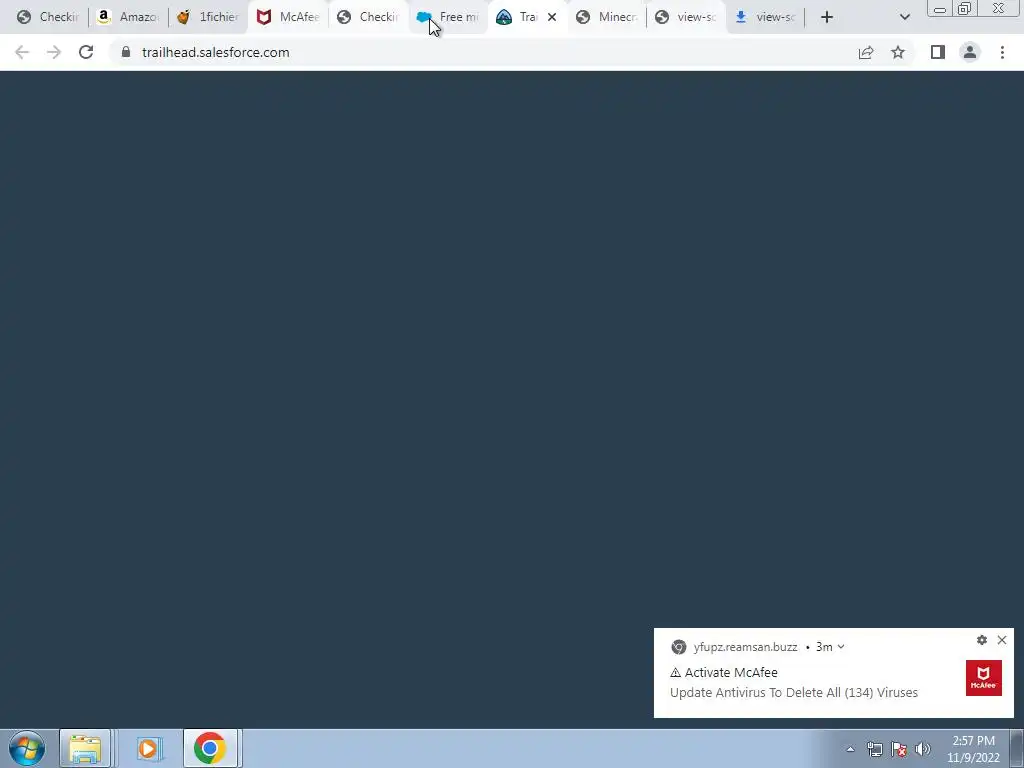
Task: Click the volume speaker tray icon
Action: (923, 749)
